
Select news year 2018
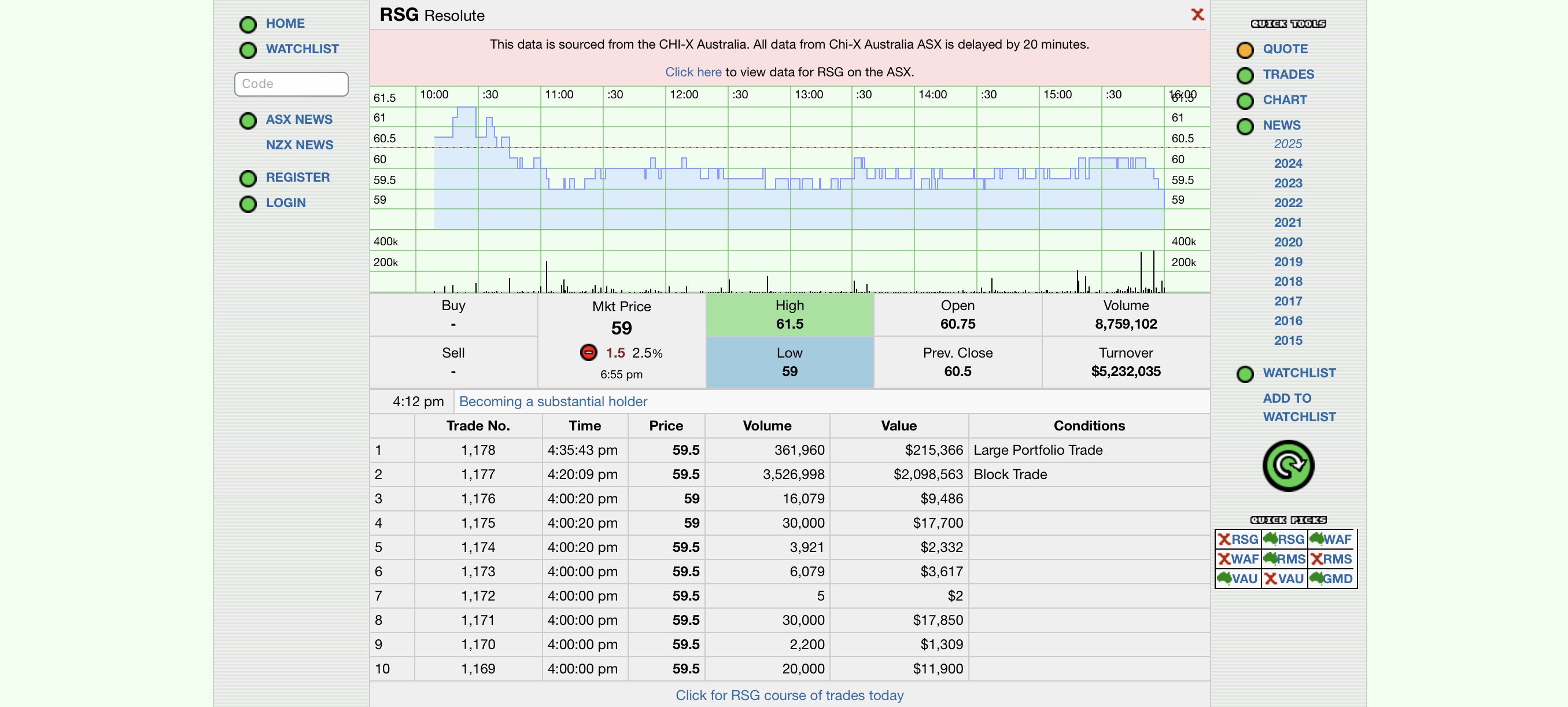pyautogui.click(x=1288, y=281)
